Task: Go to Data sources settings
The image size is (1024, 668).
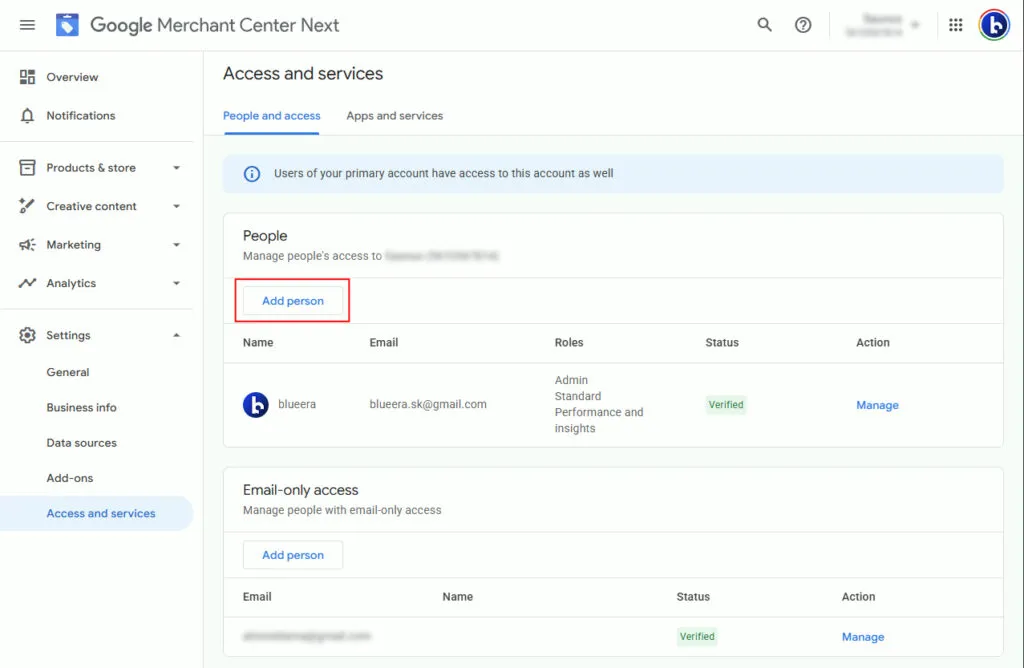Action: pyautogui.click(x=81, y=443)
